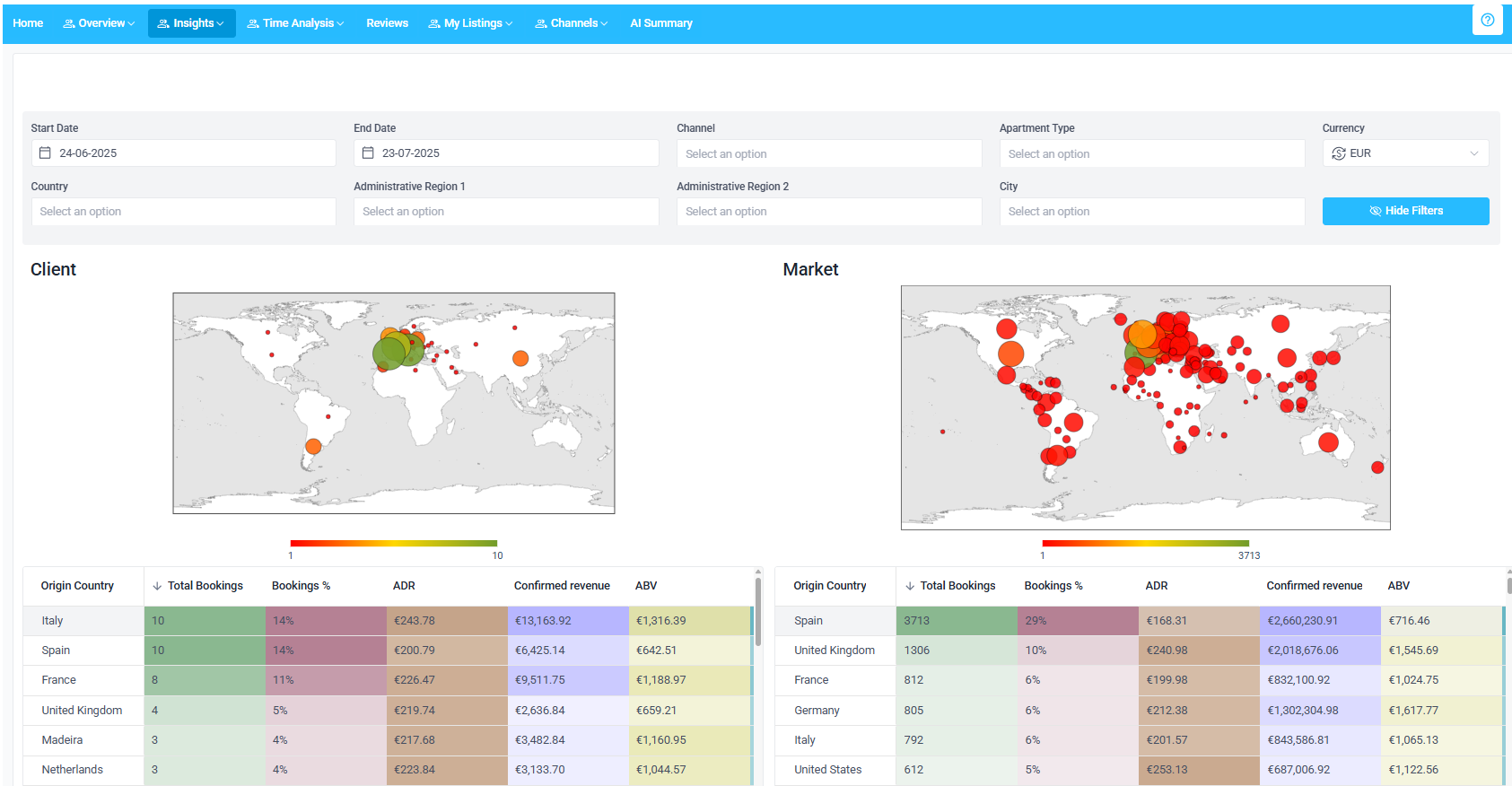Click the End Date calendar icon
This screenshot has width=1512, height=786.
coord(368,153)
